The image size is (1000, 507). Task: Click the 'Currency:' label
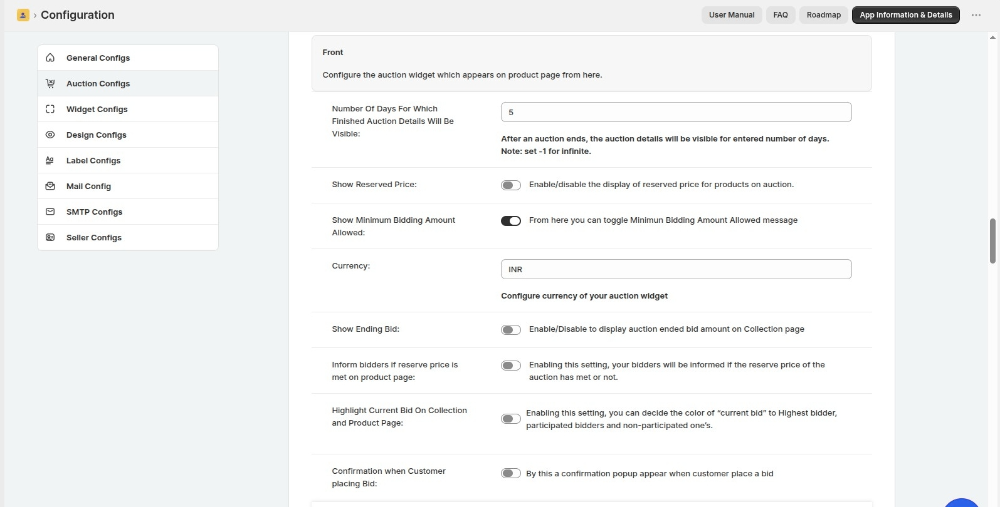pyautogui.click(x=351, y=266)
